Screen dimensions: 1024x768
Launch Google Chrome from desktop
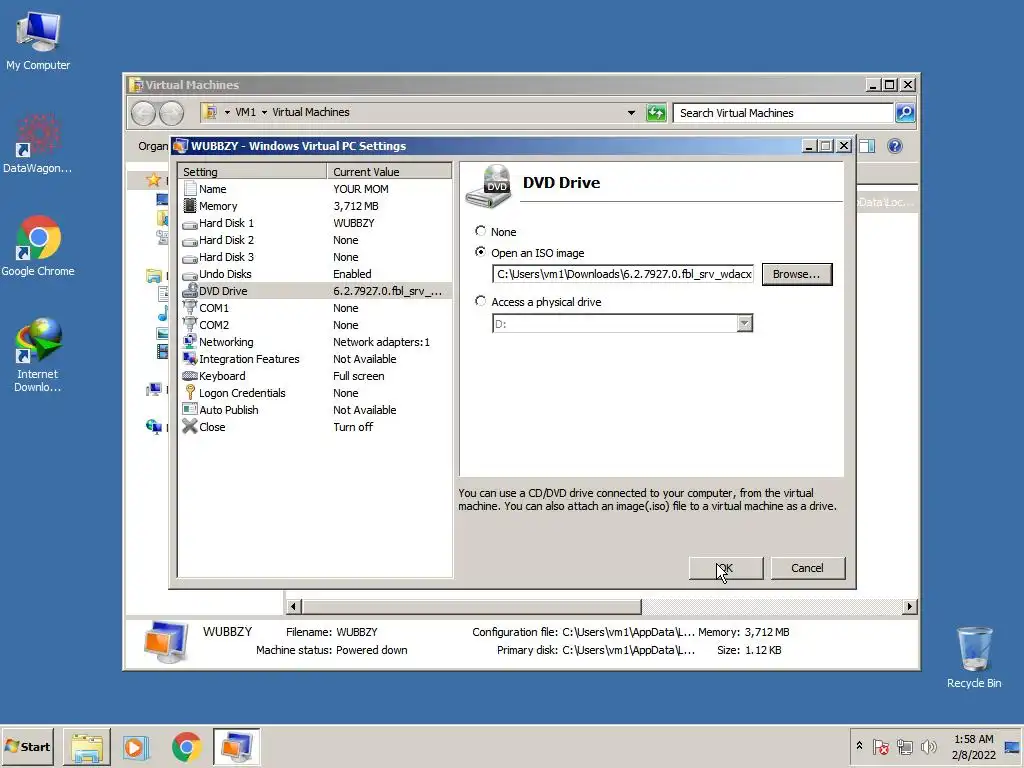(38, 246)
